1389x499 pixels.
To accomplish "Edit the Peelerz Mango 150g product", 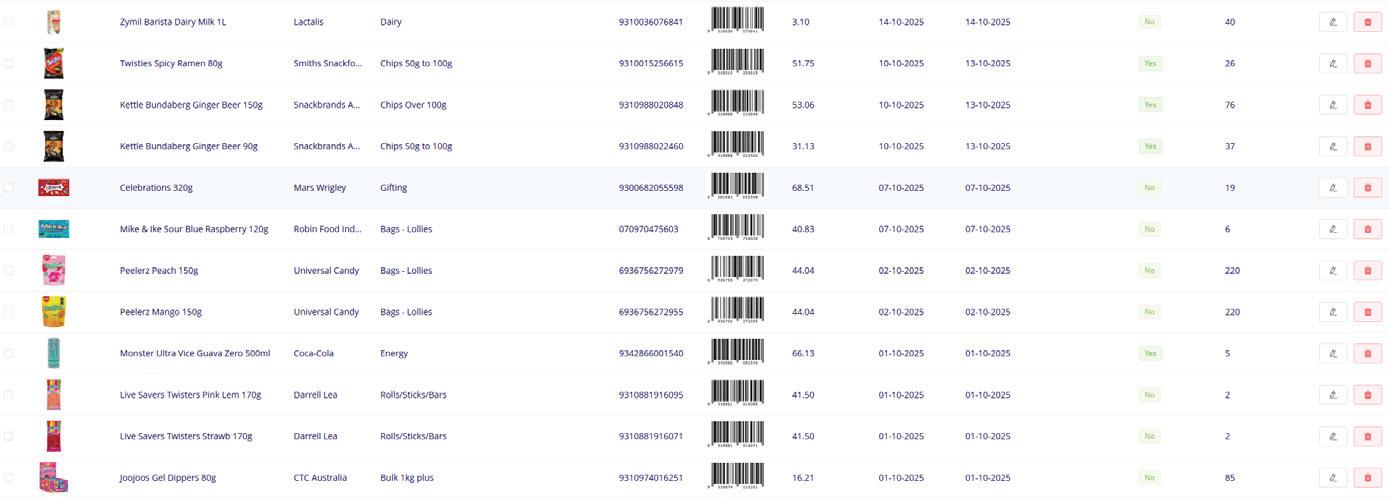I will (1333, 312).
